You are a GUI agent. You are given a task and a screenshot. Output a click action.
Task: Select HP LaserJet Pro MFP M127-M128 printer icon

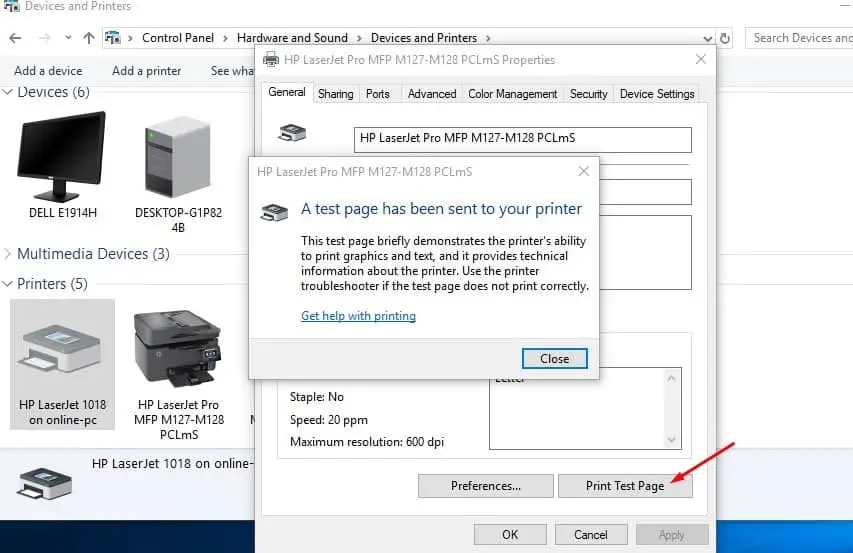pyautogui.click(x=178, y=349)
